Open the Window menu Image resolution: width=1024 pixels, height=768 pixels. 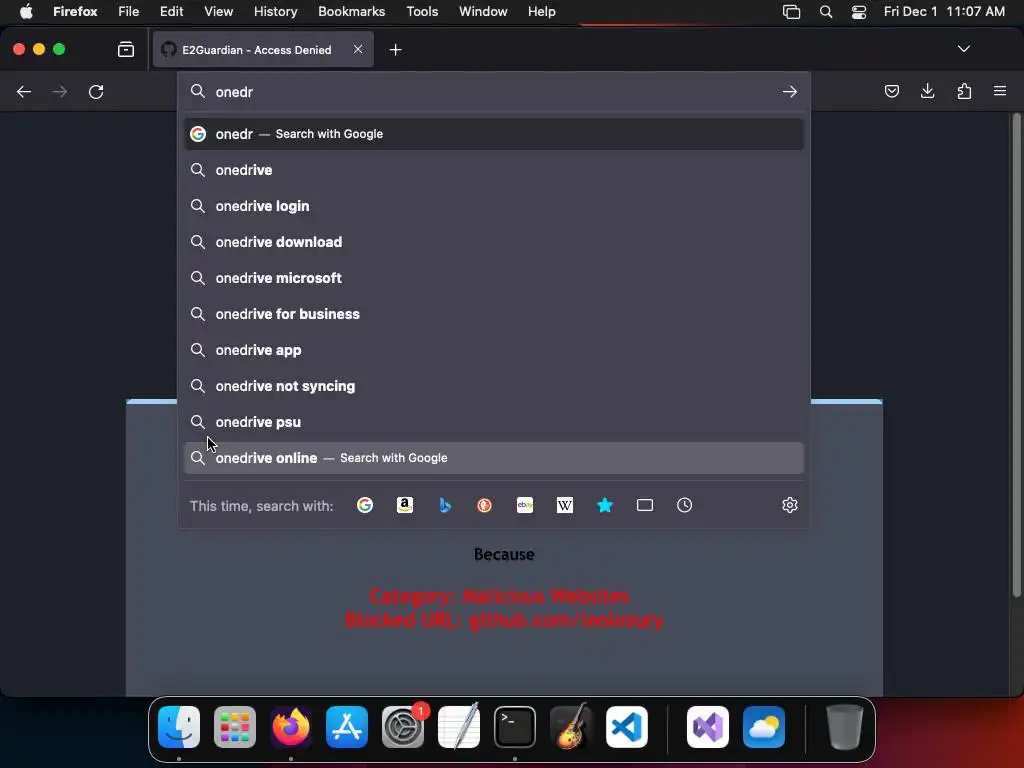[x=483, y=12]
